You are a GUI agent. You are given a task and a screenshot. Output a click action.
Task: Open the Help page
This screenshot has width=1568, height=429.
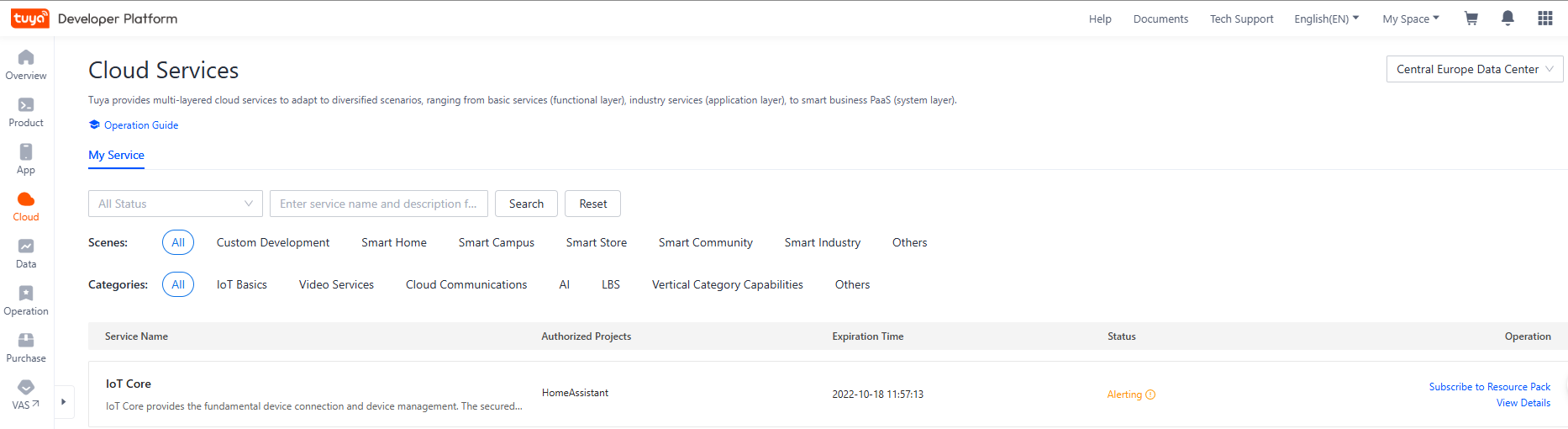pos(1100,19)
